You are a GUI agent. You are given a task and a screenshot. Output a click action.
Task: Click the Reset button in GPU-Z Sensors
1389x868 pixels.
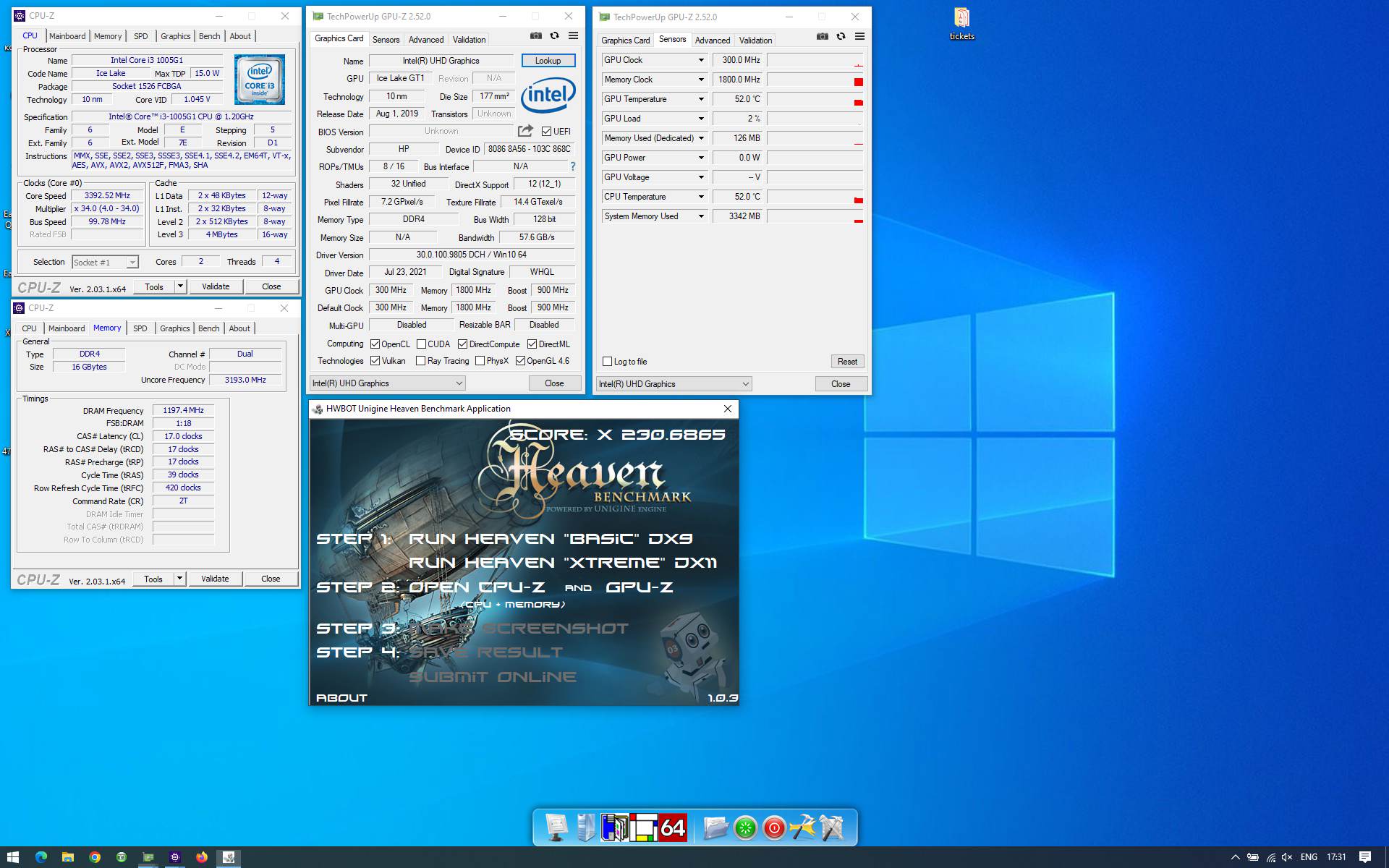point(847,362)
